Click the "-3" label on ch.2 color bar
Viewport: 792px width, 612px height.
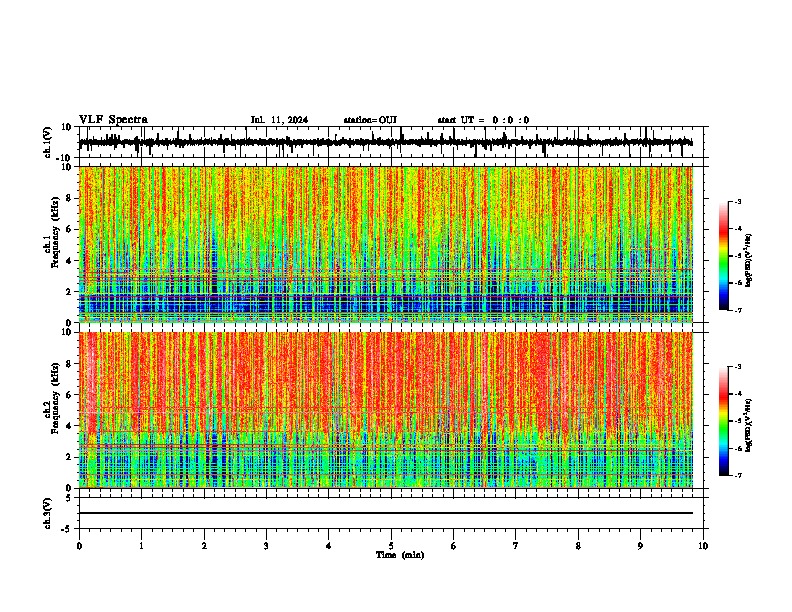point(737,367)
